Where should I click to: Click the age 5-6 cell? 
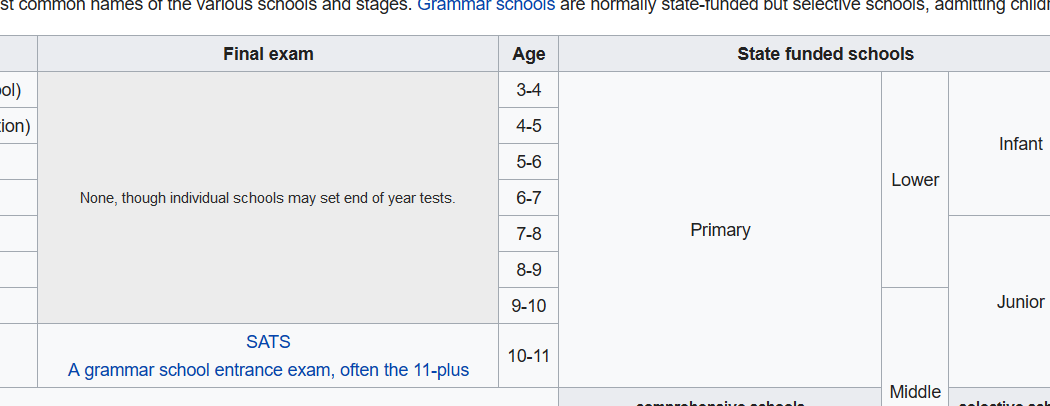(x=528, y=162)
